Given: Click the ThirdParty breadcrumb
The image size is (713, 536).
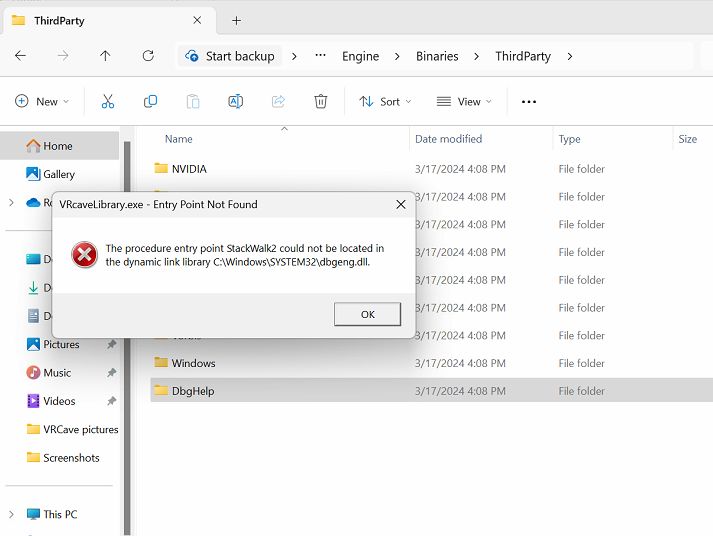Looking at the screenshot, I should tap(523, 56).
